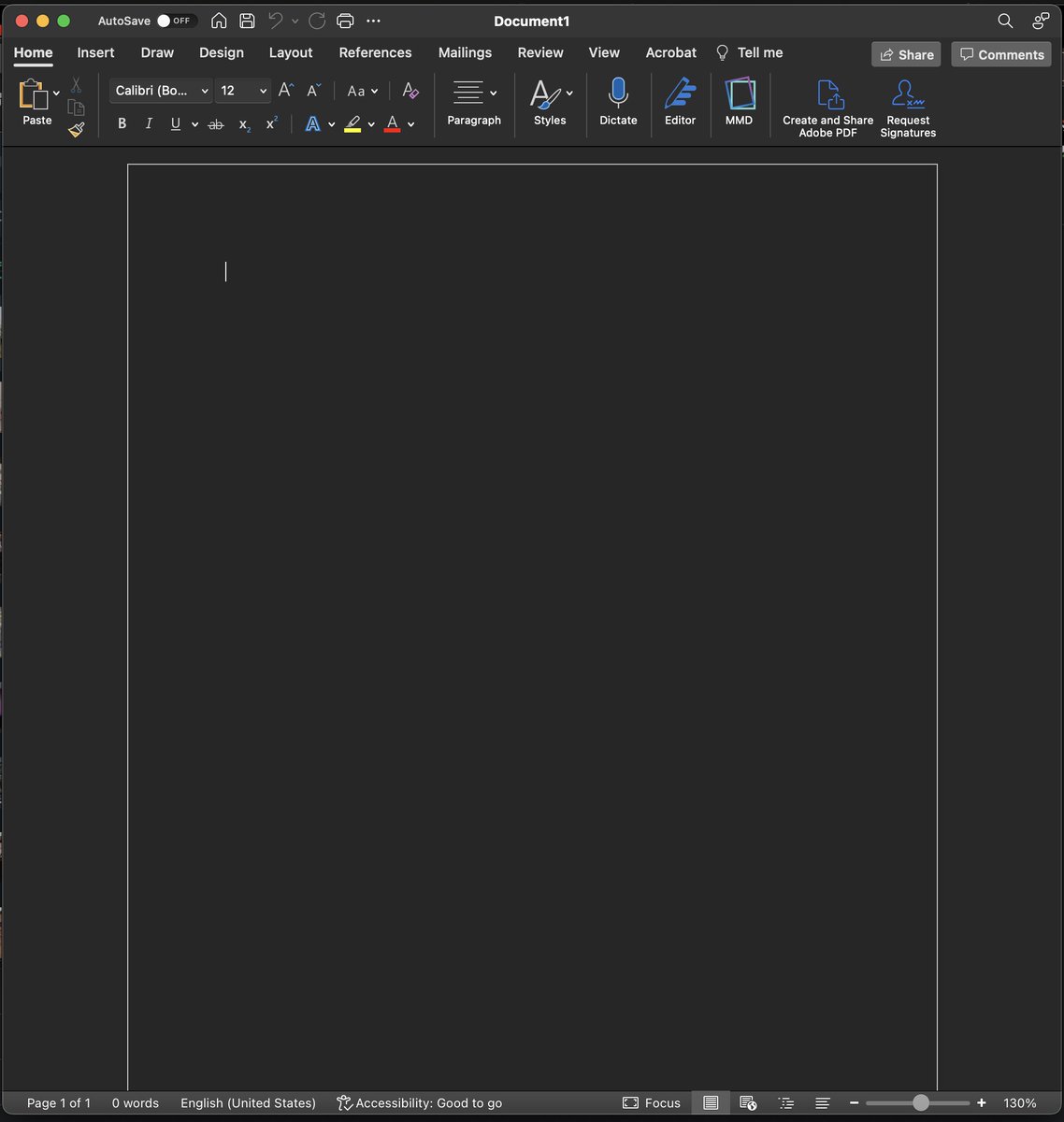Toggle Italic formatting
The height and width of the screenshot is (1122, 1064).
148,123
